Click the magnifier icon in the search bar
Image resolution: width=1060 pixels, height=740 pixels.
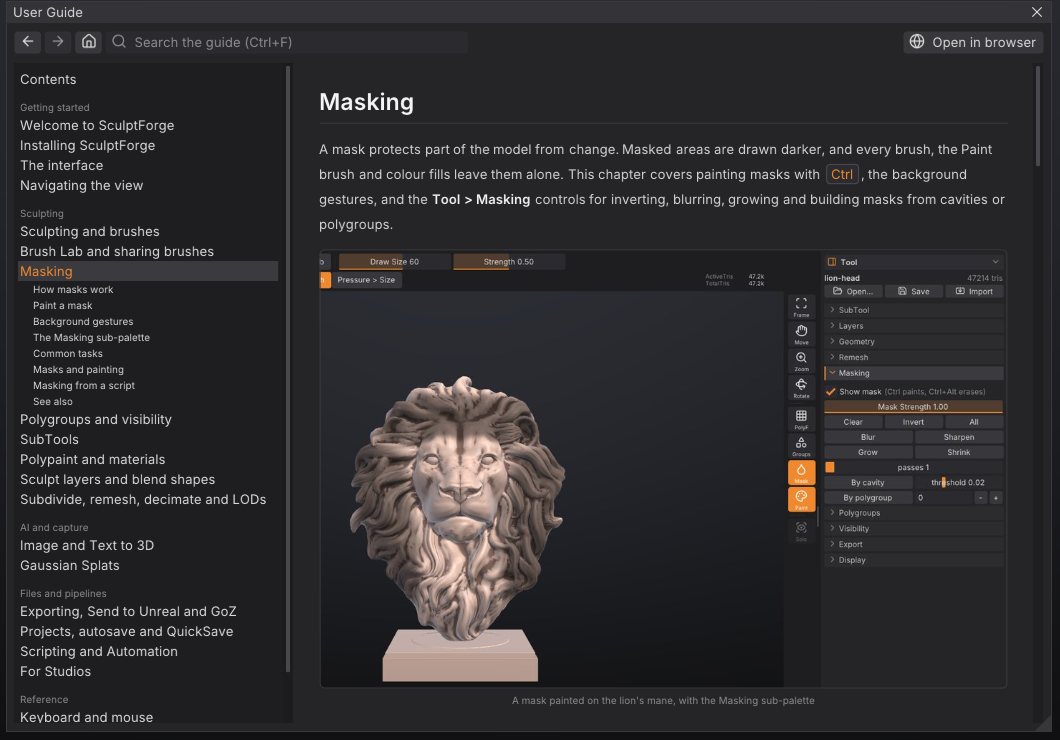tap(119, 42)
